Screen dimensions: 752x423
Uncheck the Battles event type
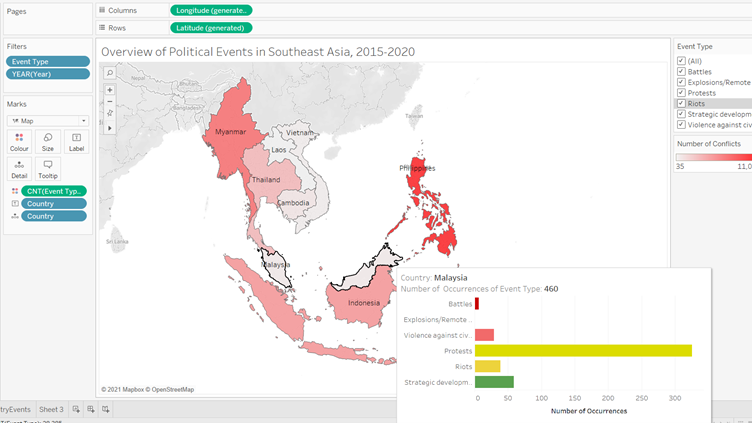(681, 72)
